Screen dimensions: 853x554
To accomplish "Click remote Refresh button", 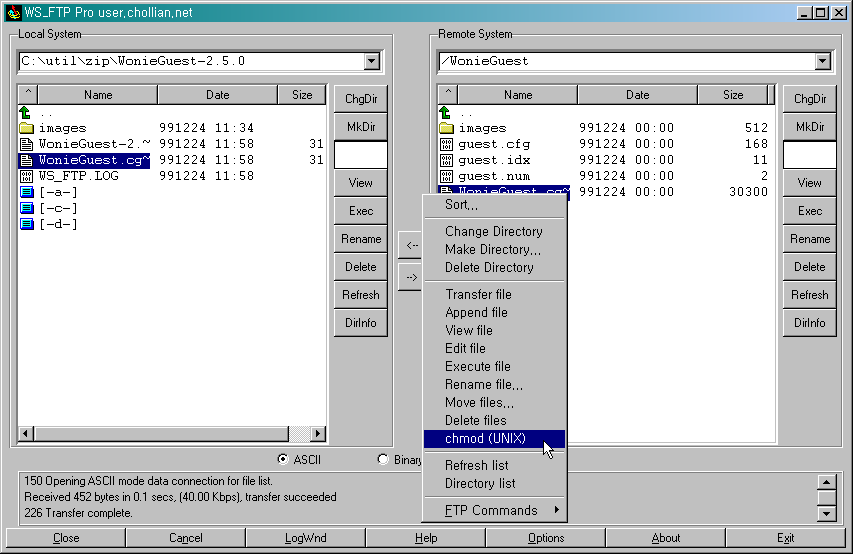I will click(x=809, y=295).
